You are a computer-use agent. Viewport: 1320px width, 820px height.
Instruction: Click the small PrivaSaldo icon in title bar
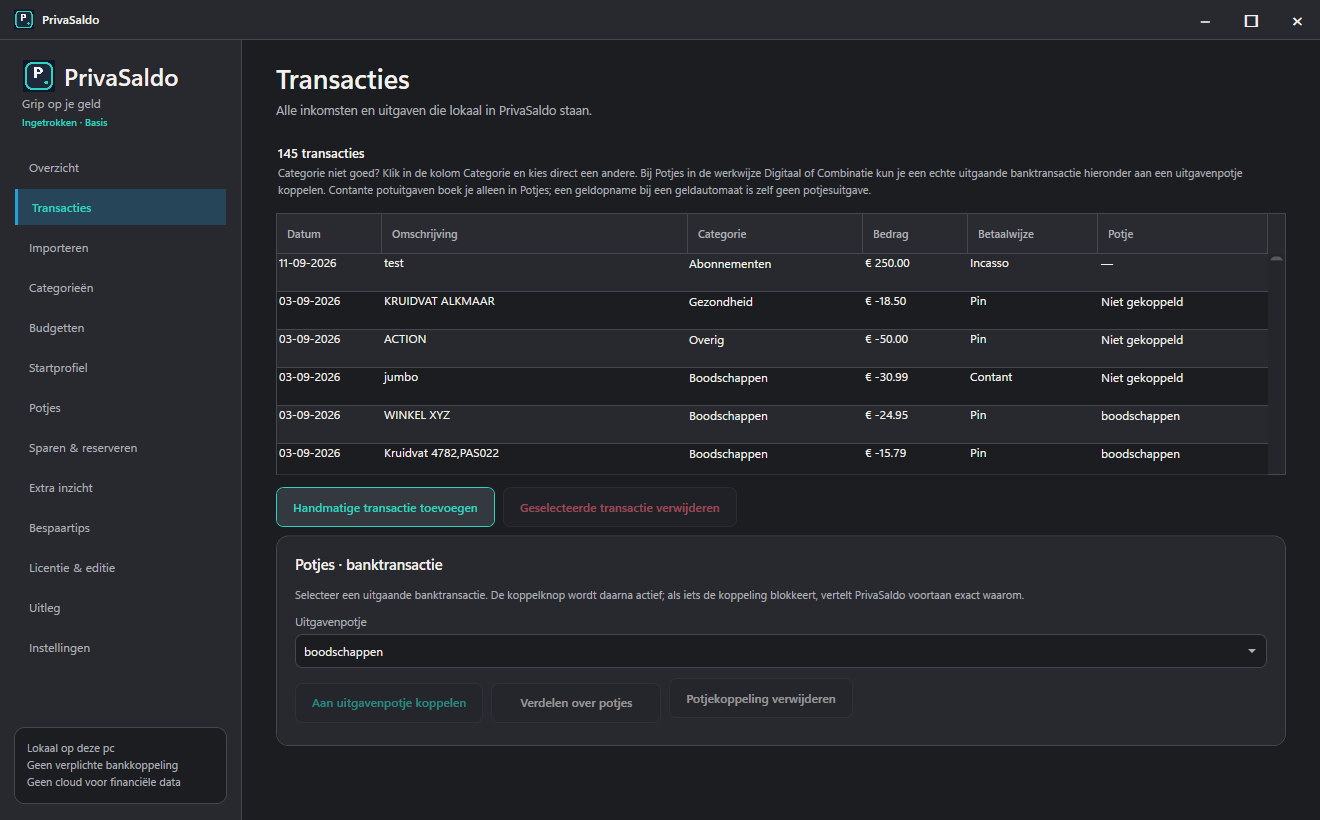[x=23, y=19]
